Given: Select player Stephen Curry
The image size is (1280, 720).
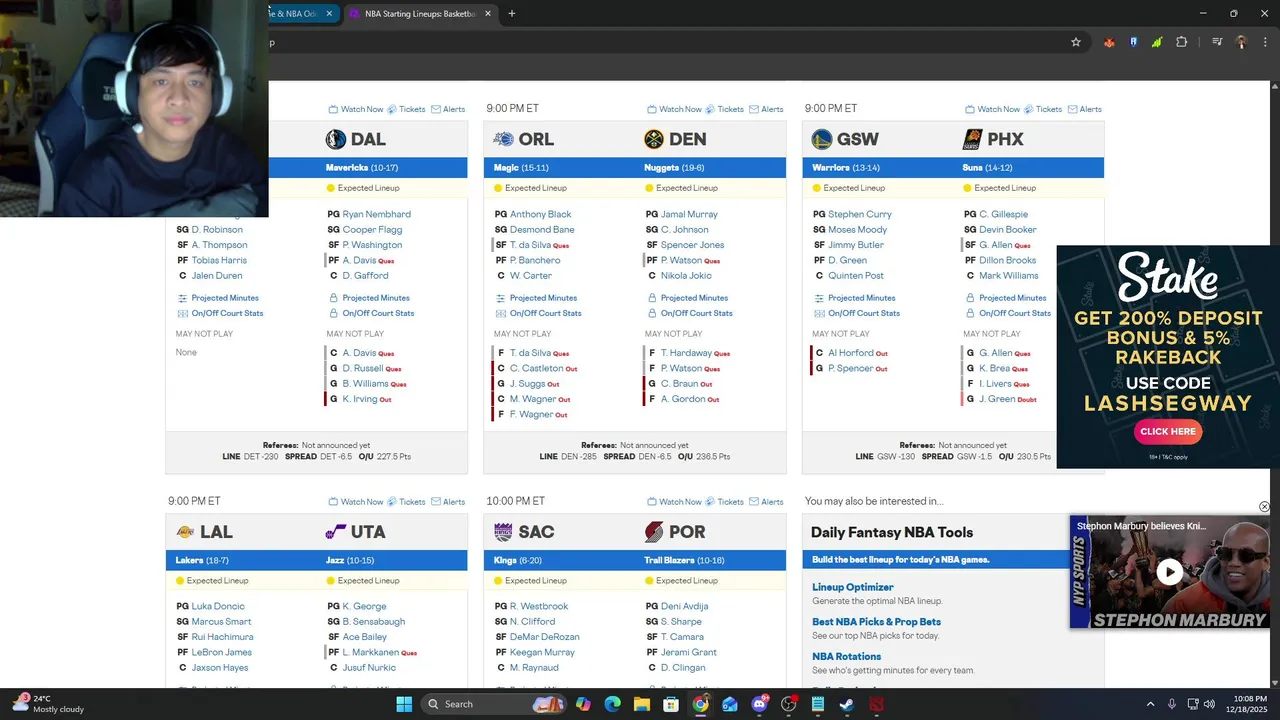Looking at the screenshot, I should click(x=859, y=214).
